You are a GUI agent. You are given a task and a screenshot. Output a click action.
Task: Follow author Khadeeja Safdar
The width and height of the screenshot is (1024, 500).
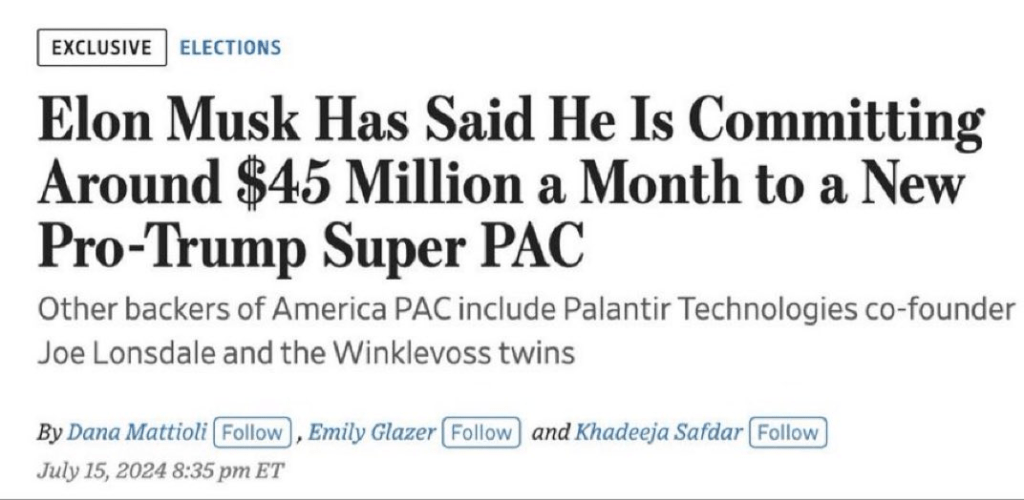click(789, 433)
